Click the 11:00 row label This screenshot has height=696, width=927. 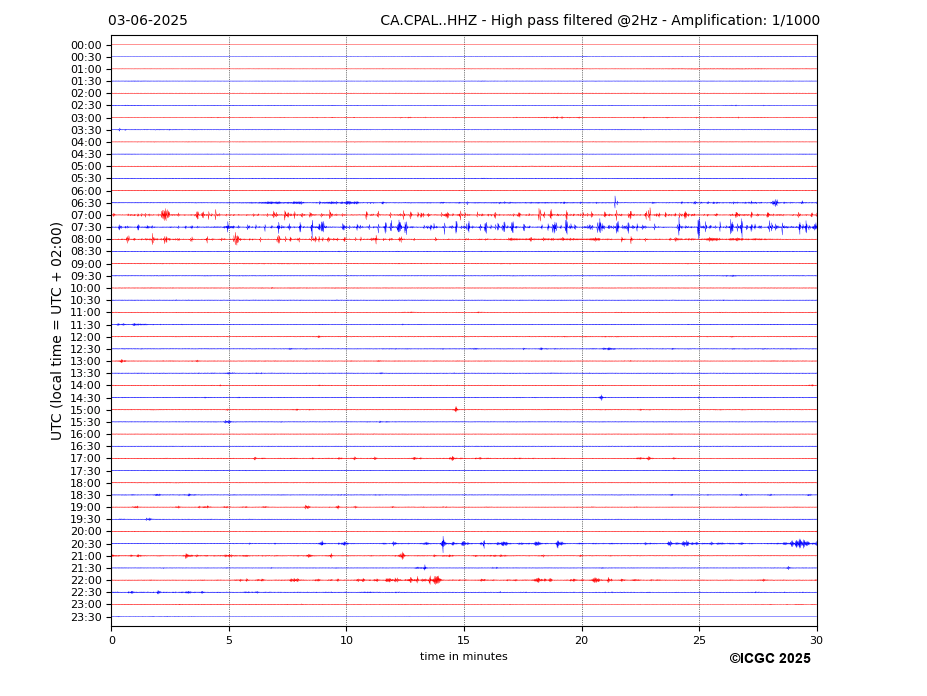click(86, 313)
